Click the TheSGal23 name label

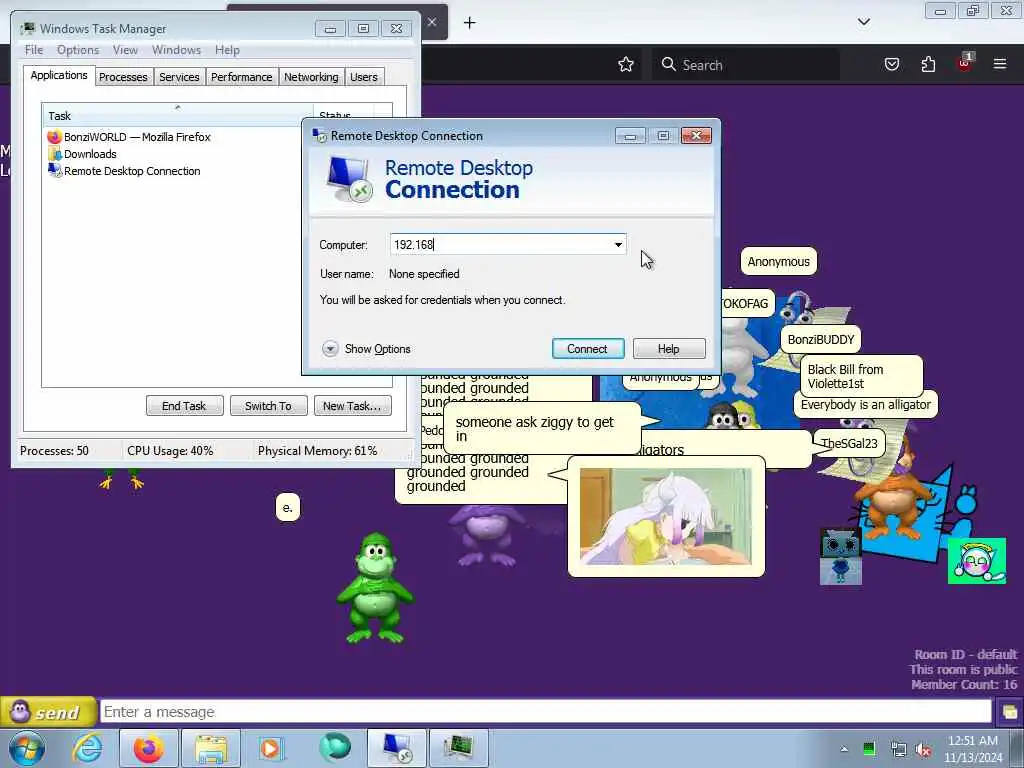849,443
